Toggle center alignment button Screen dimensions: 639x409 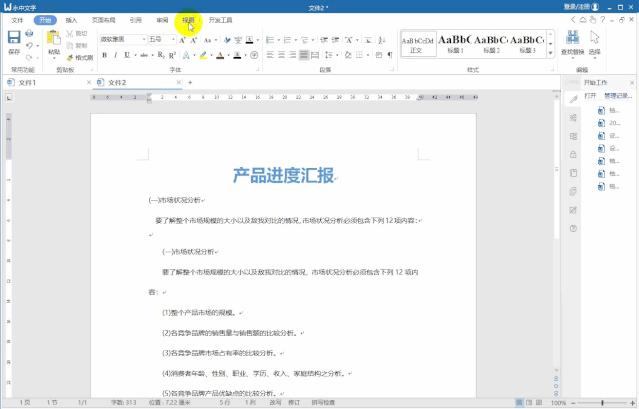281,55
